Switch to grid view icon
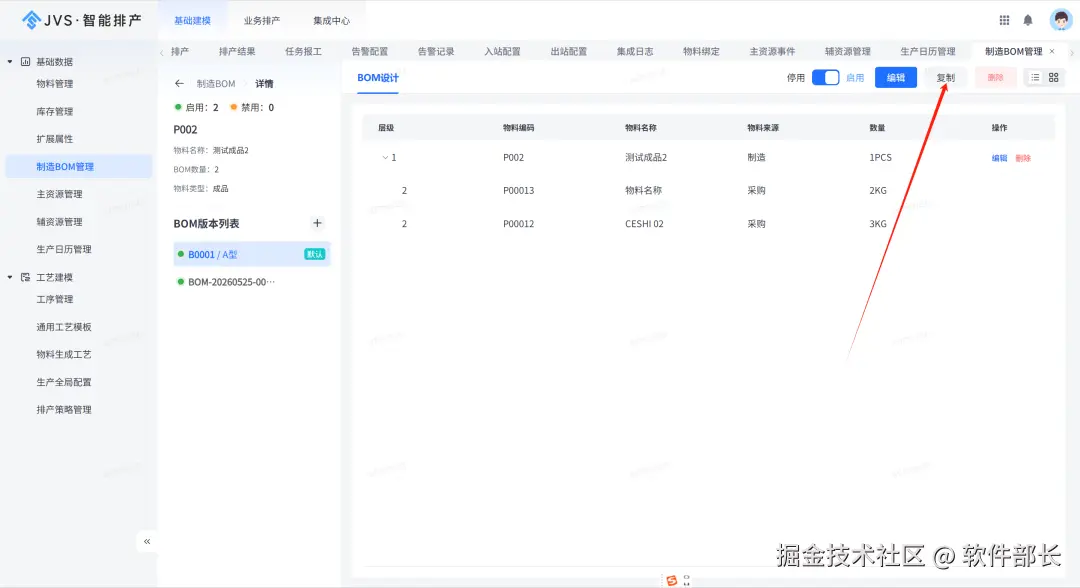 (x=1053, y=78)
